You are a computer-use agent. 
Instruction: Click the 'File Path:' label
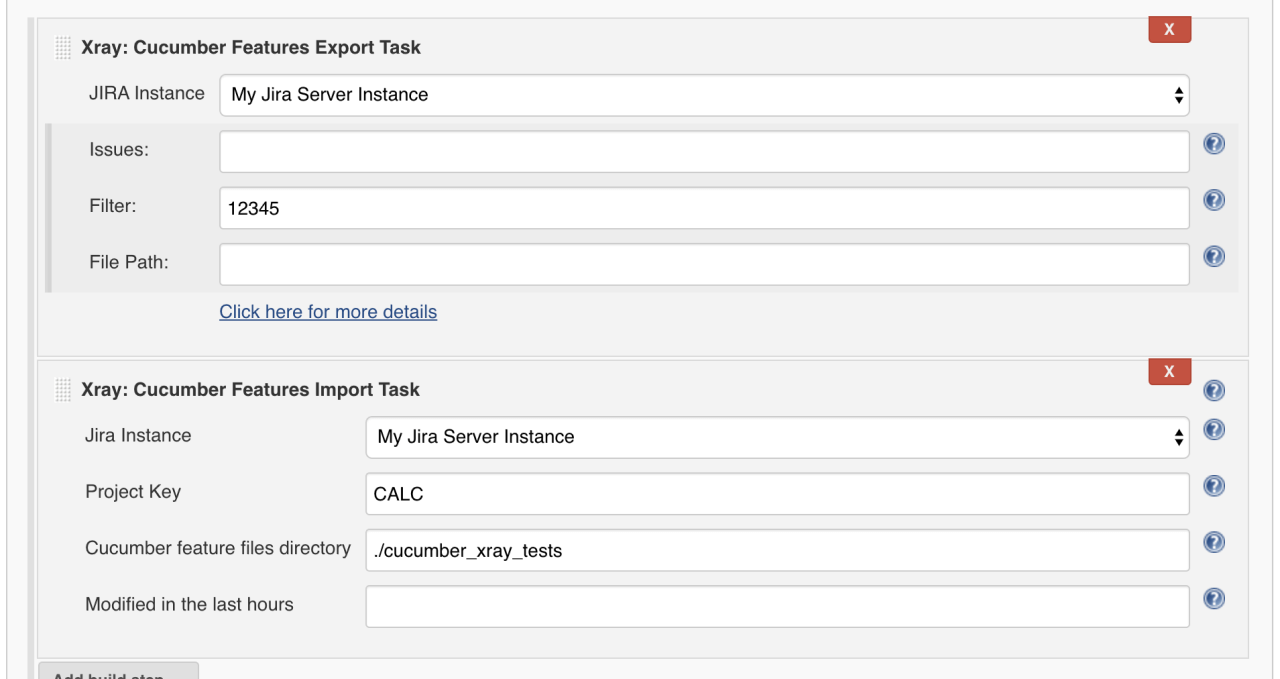click(129, 262)
